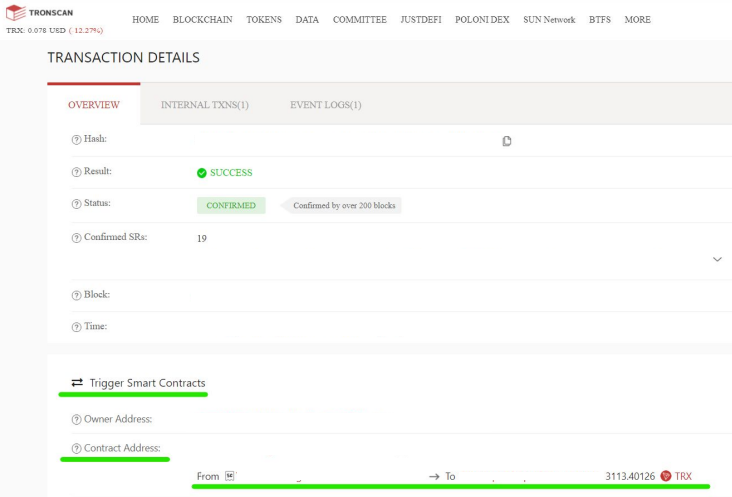
Task: Switch to the INTERNAL TXNS(1) tab
Action: (x=204, y=105)
